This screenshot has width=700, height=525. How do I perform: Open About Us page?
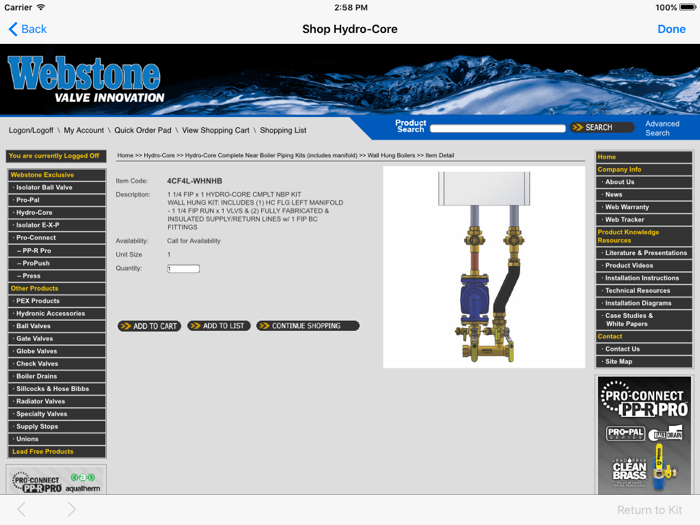644,182
